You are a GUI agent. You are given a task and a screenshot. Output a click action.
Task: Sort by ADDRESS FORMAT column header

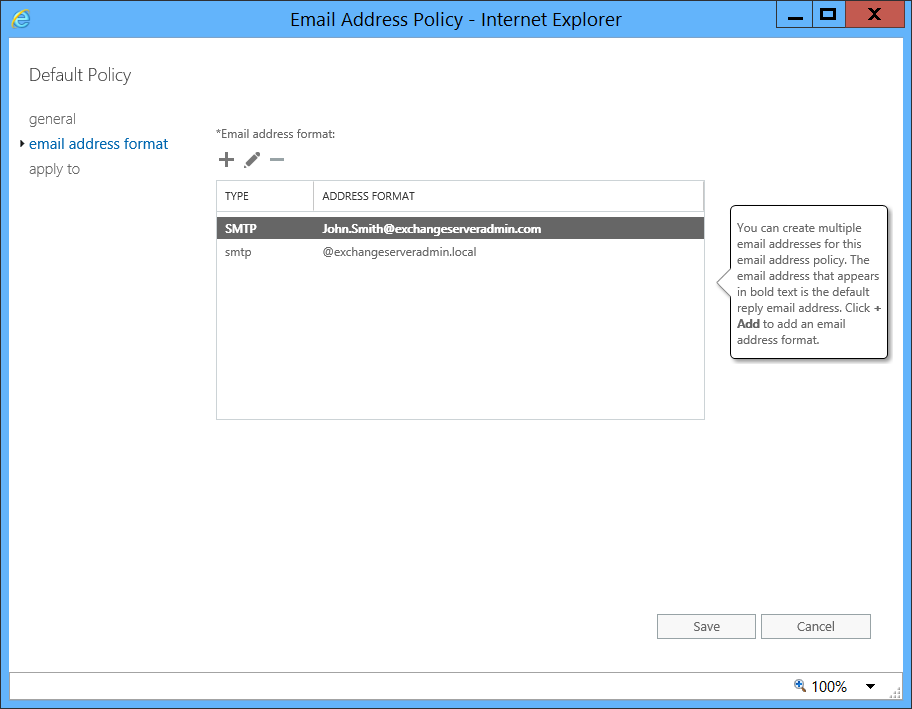(x=508, y=196)
